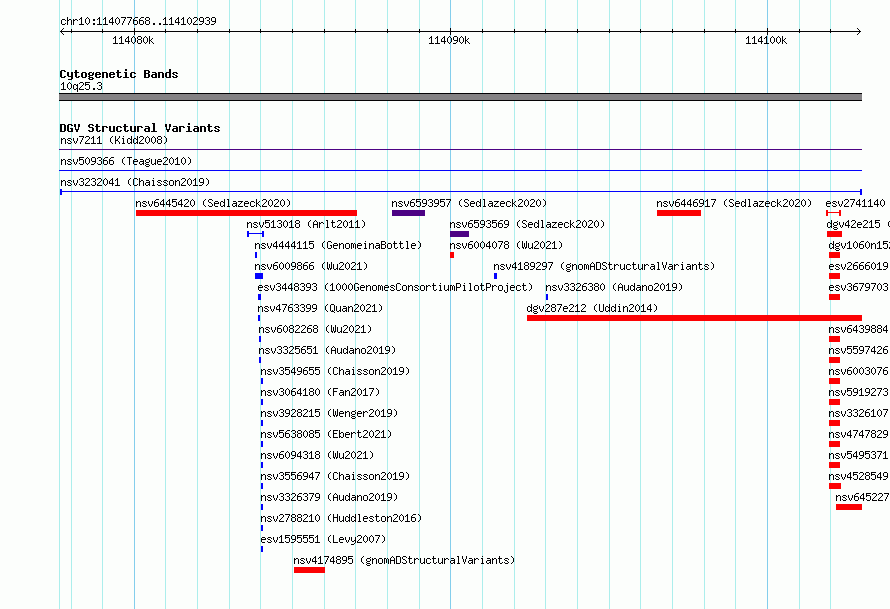Click the dgv287e212 (Uddin2014) label
The width and height of the screenshot is (890, 609).
pos(593,308)
